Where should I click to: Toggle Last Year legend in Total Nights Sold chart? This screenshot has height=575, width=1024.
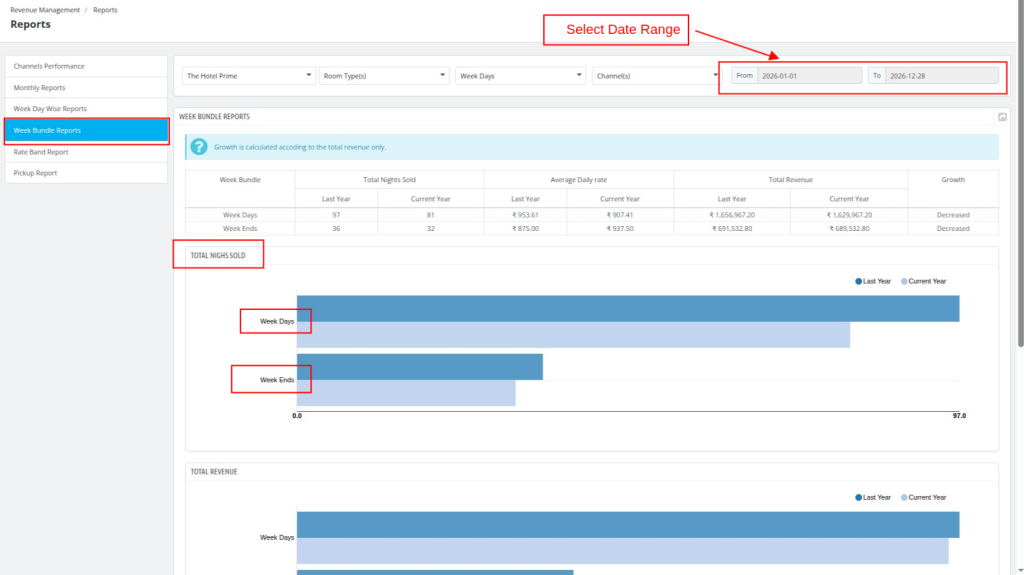[x=873, y=281]
